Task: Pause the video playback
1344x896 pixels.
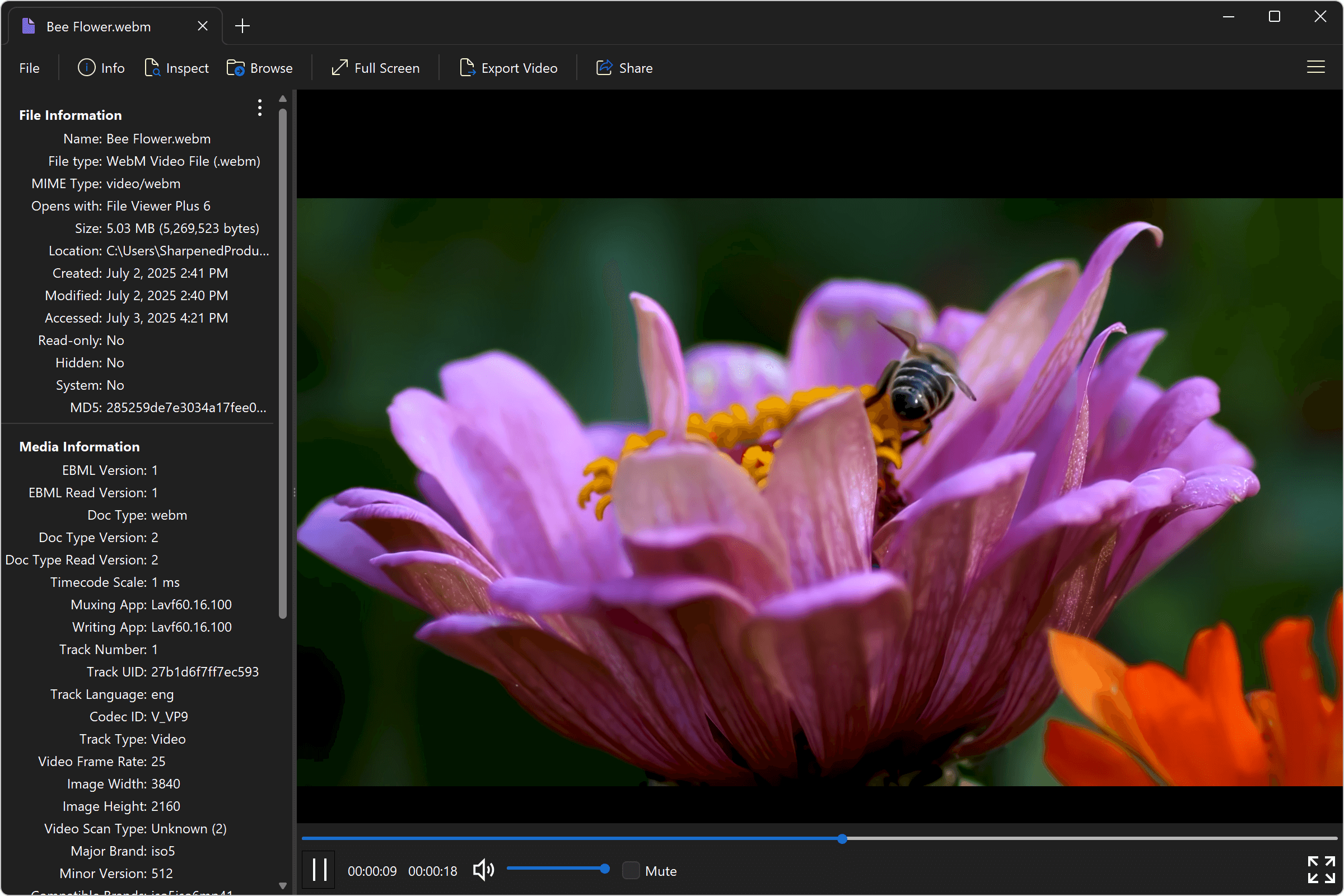Action: pyautogui.click(x=318, y=869)
